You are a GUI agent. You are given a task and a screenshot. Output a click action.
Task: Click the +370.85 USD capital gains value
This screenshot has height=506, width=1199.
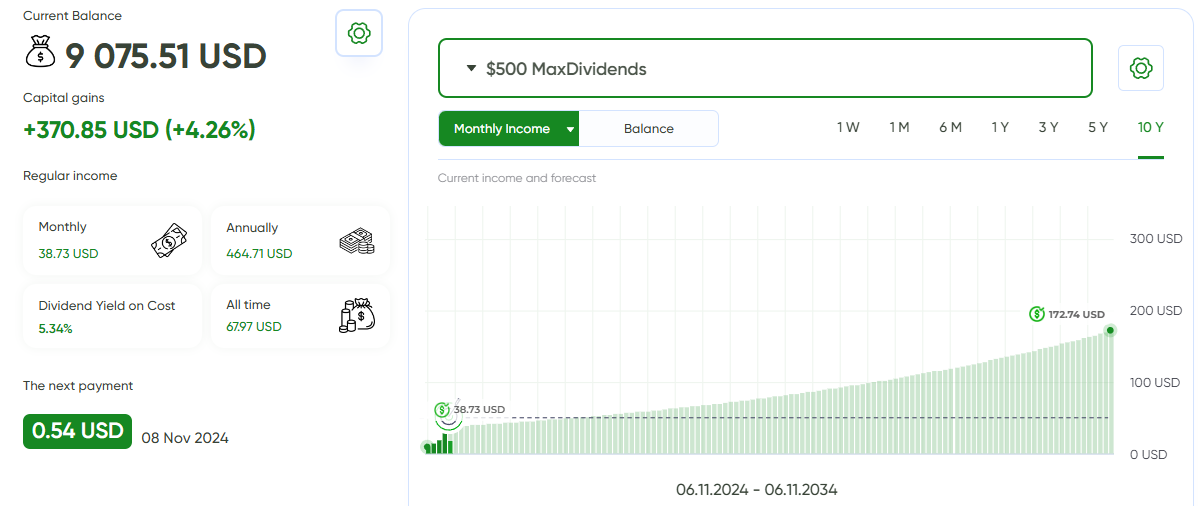[x=139, y=129]
